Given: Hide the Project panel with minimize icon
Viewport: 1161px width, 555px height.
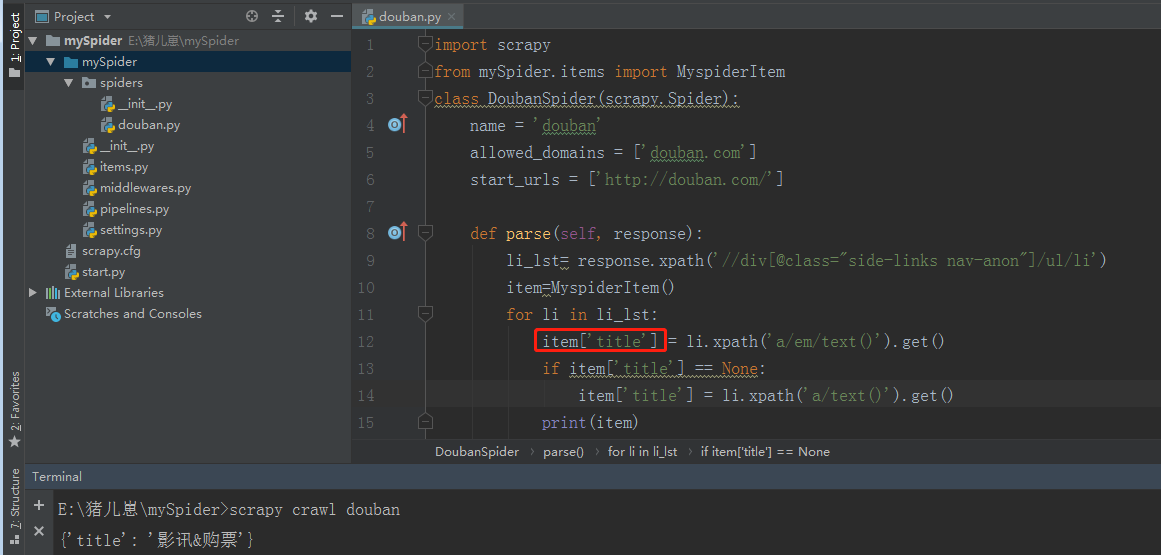Looking at the screenshot, I should (x=337, y=16).
